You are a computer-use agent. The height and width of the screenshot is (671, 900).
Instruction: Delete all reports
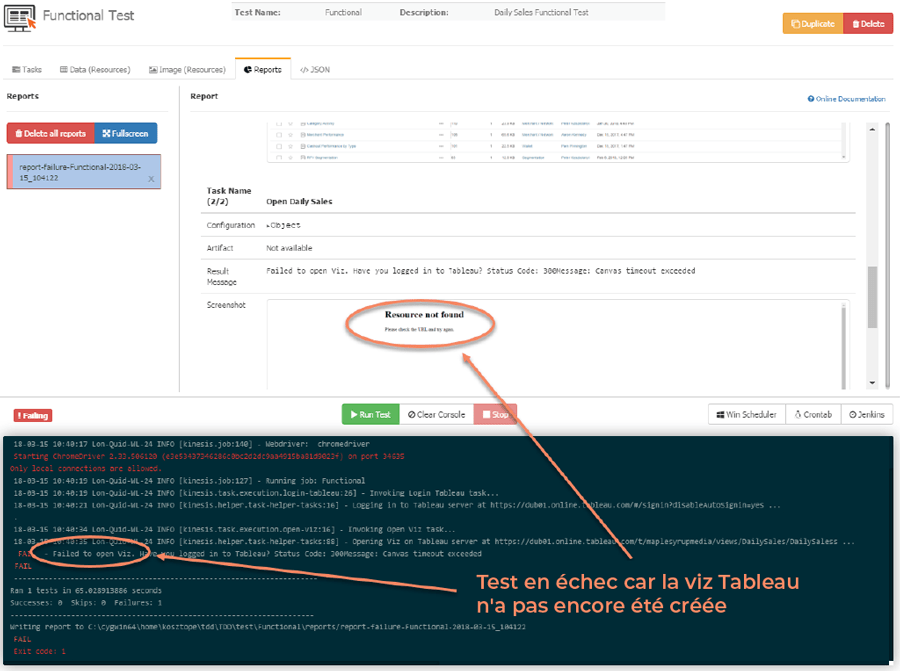click(x=51, y=133)
